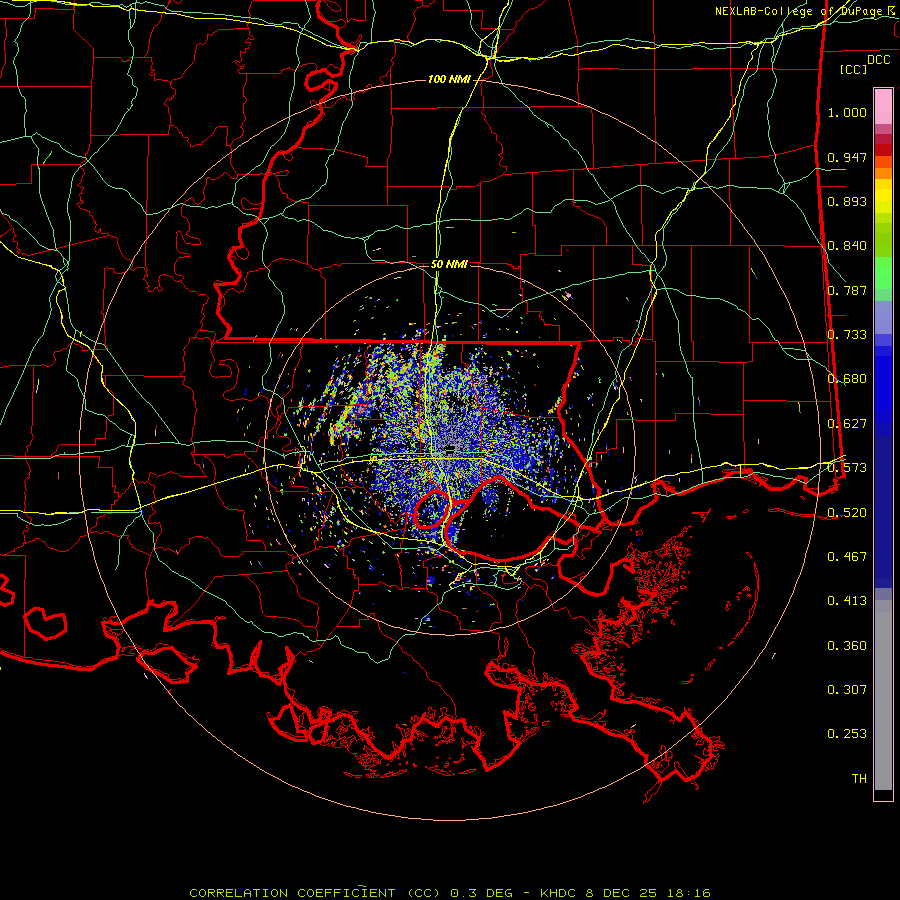Click the TH label on the legend
900x900 pixels.
click(859, 779)
